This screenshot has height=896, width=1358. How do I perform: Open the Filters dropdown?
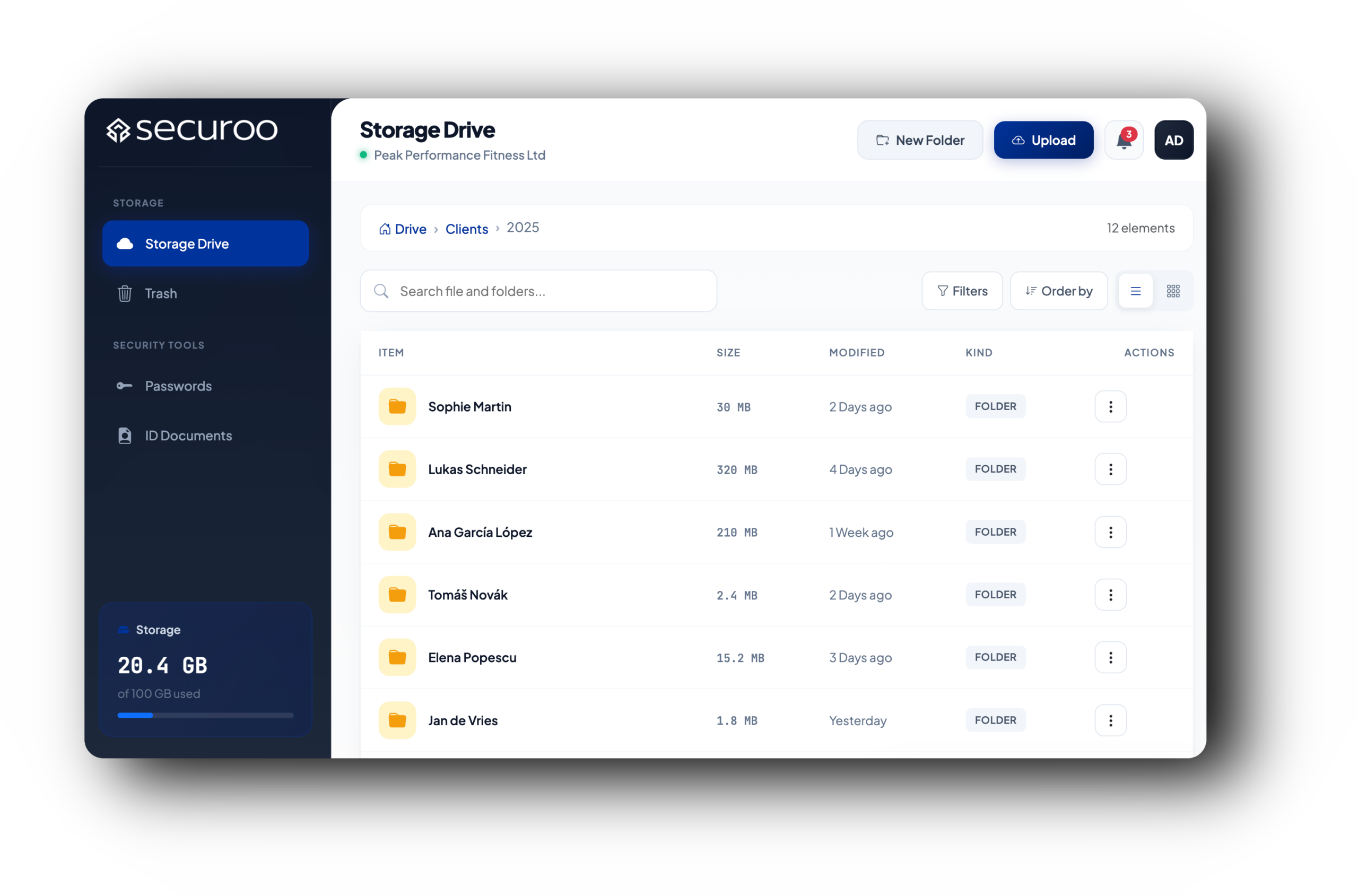[x=962, y=291]
